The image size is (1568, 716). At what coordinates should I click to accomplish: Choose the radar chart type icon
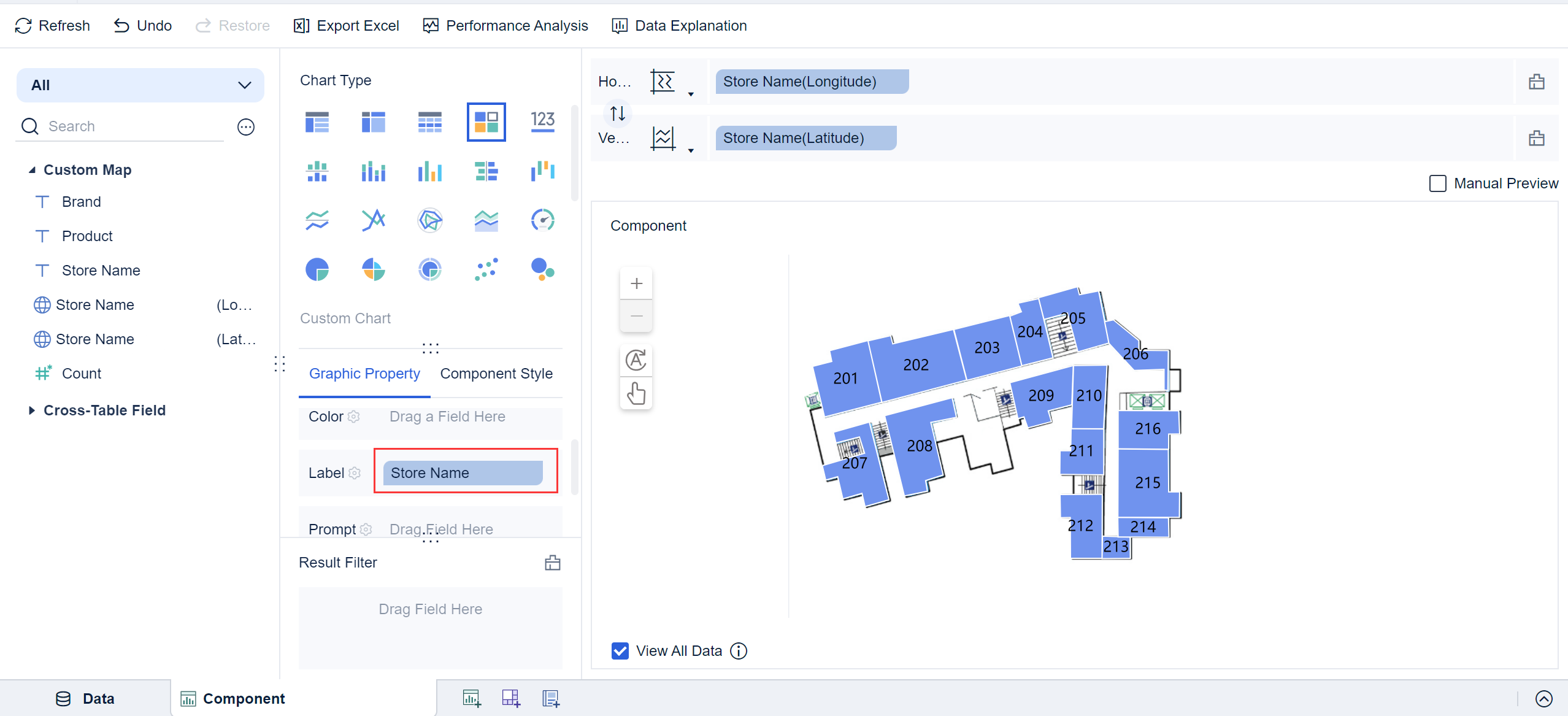[x=430, y=220]
